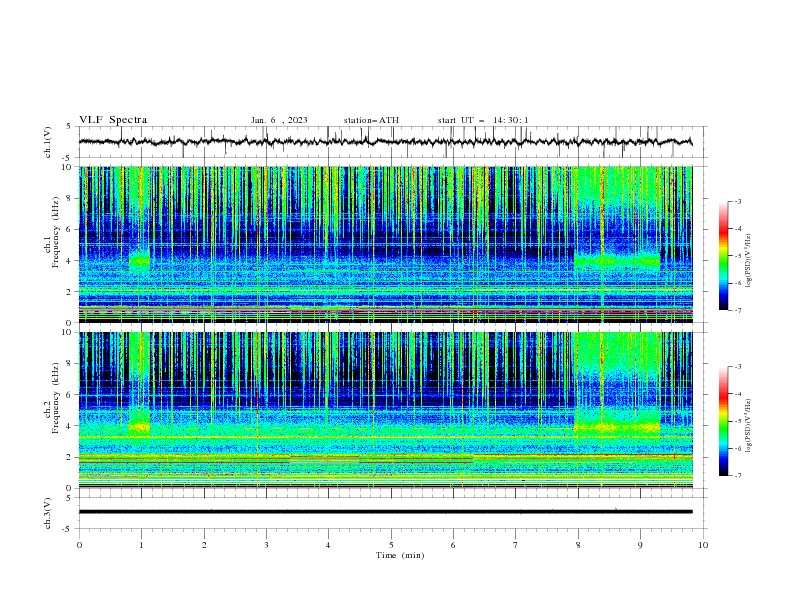Click the ch.1 emission band near 8.5 minutes
The height and width of the screenshot is (612, 792).
[x=617, y=261]
